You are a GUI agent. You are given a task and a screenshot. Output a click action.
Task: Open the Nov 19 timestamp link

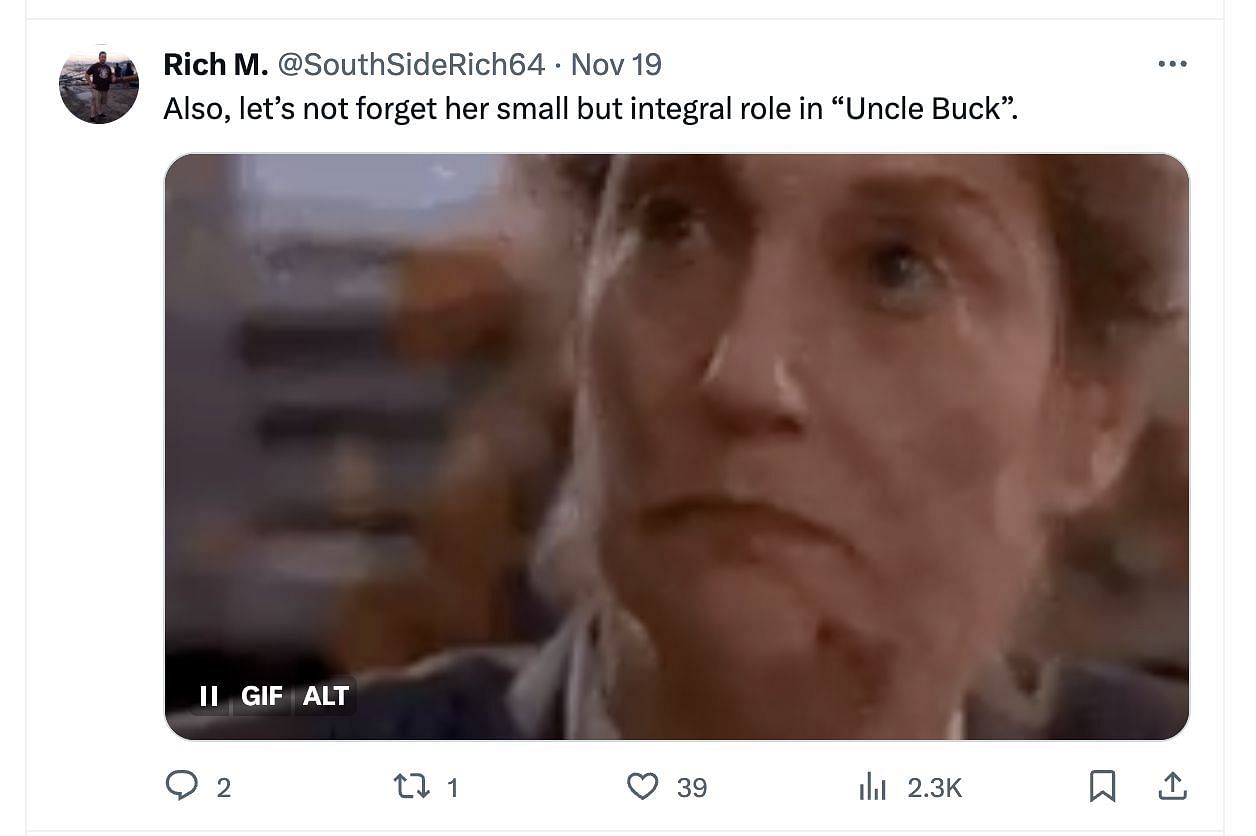(616, 65)
